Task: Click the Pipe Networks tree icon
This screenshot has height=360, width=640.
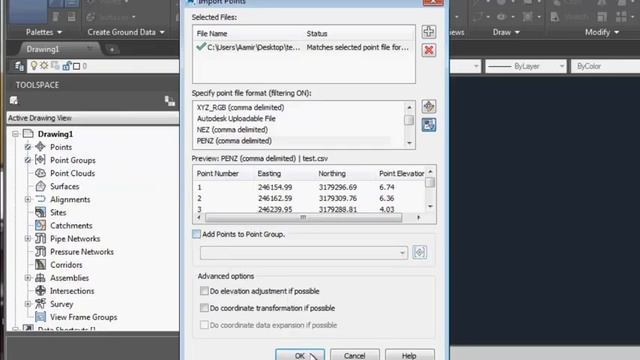Action: [40, 238]
